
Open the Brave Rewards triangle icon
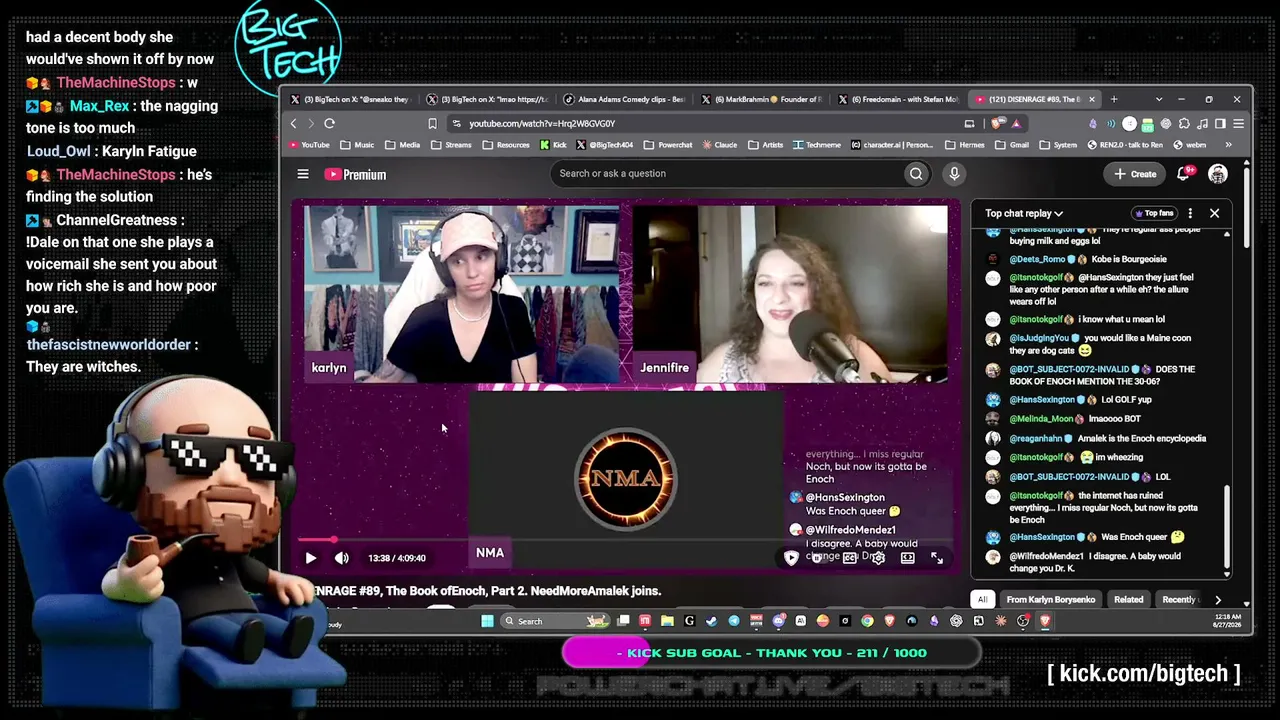coord(1016,123)
